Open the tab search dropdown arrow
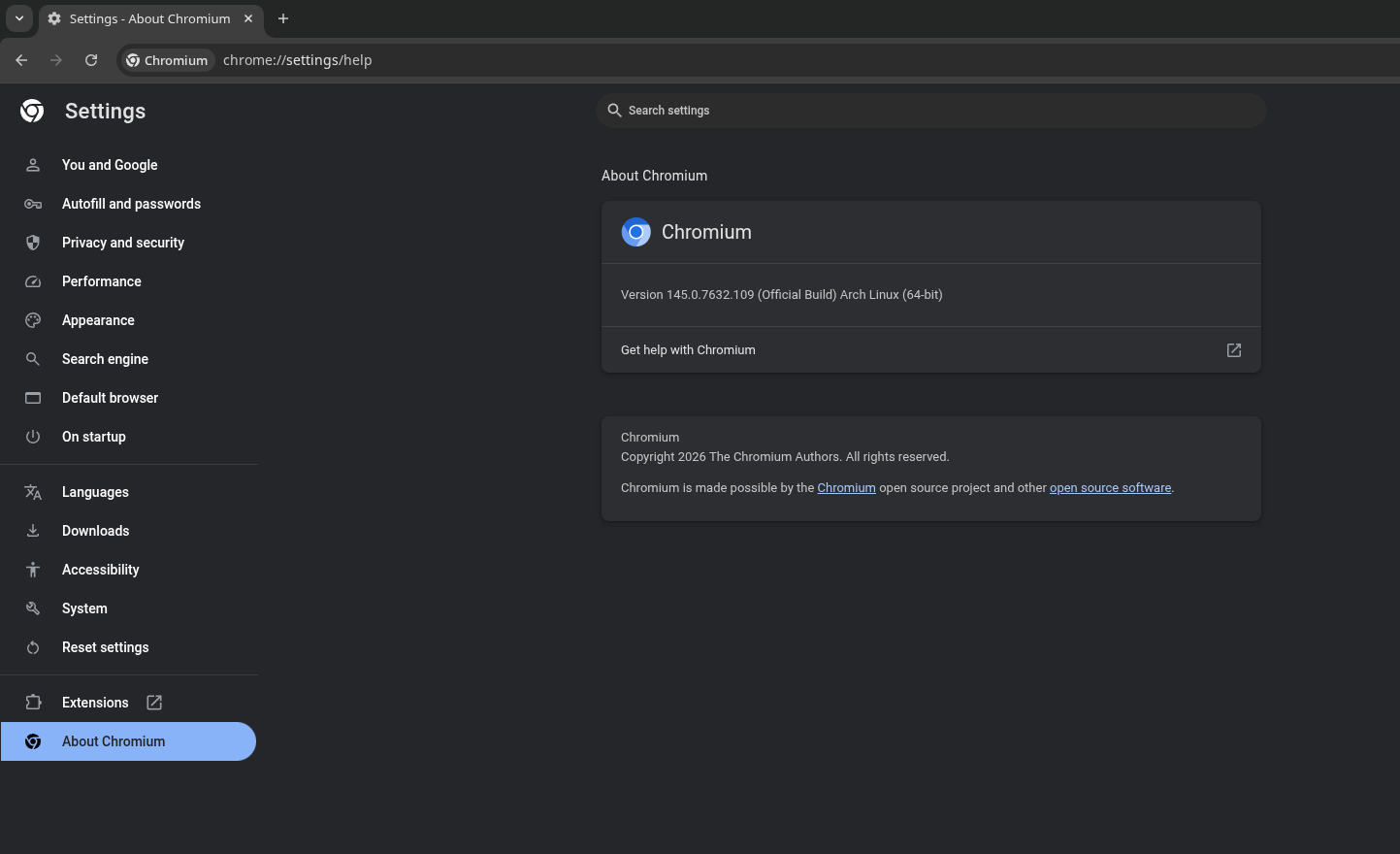 coord(19,18)
